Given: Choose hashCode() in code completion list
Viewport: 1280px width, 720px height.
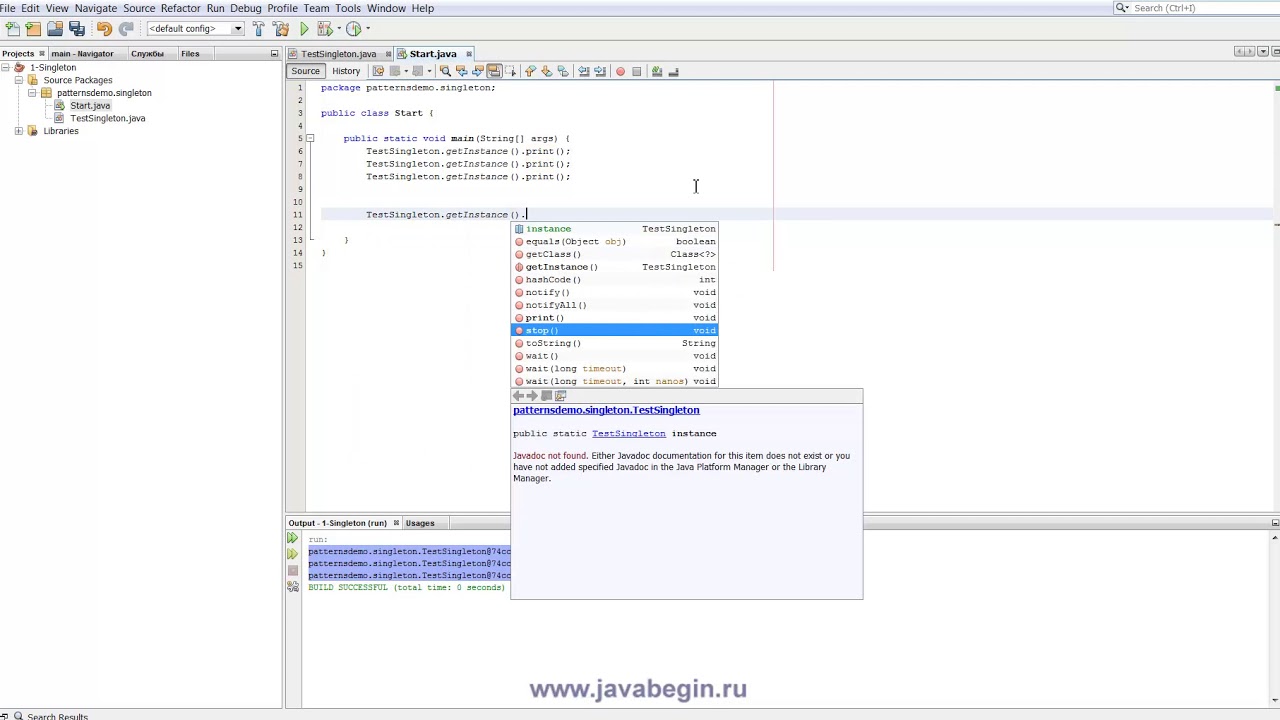Looking at the screenshot, I should [615, 280].
